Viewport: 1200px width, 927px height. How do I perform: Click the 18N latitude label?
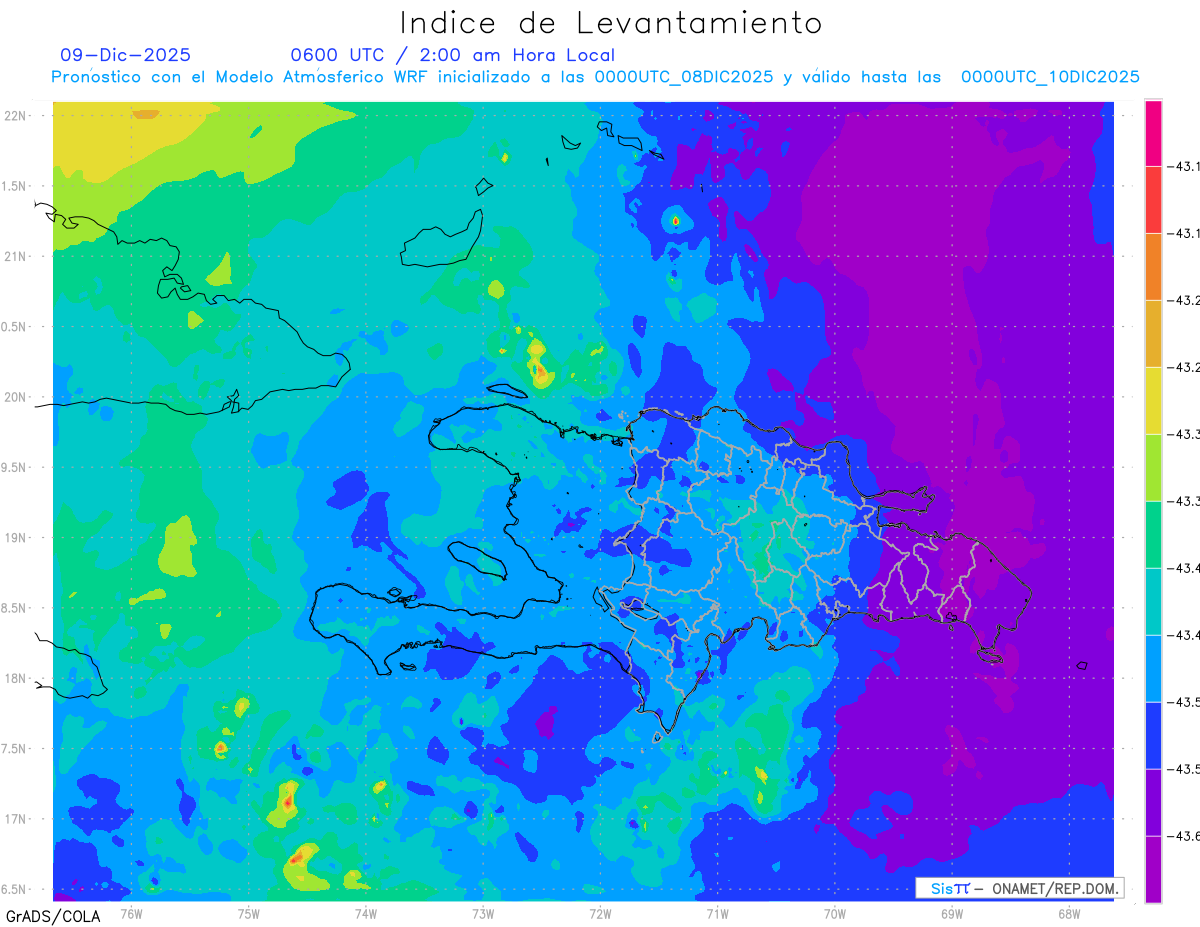17,678
